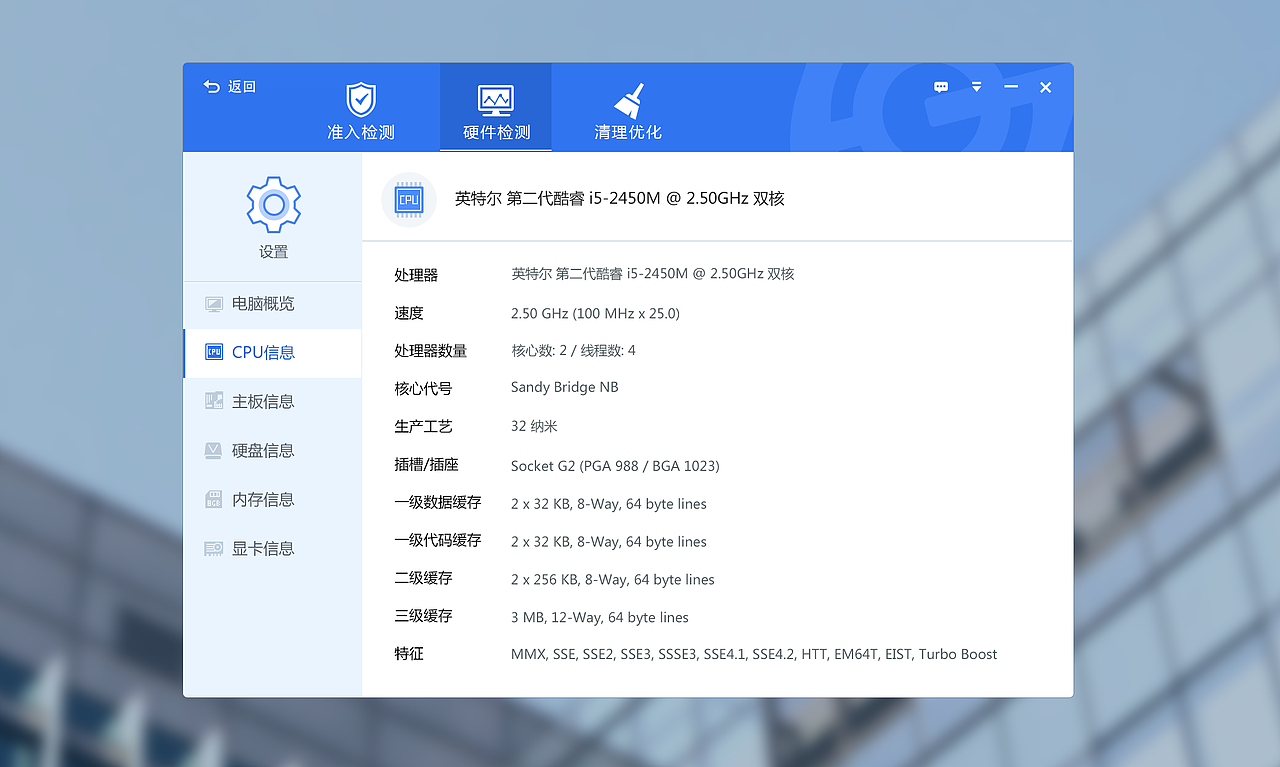Click the 一级数据缓存 row label

pos(438,502)
